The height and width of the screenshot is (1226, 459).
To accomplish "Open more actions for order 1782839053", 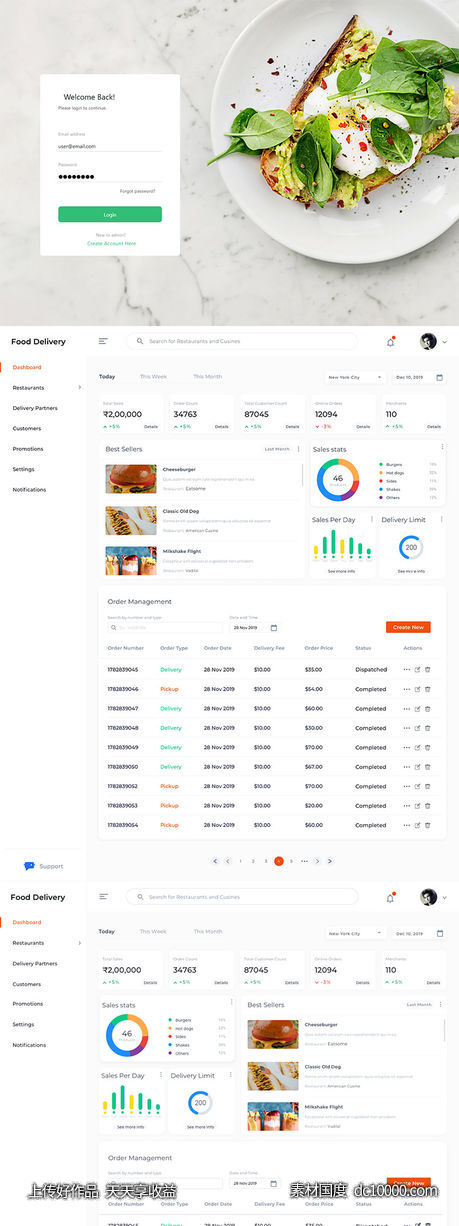I will coord(406,805).
